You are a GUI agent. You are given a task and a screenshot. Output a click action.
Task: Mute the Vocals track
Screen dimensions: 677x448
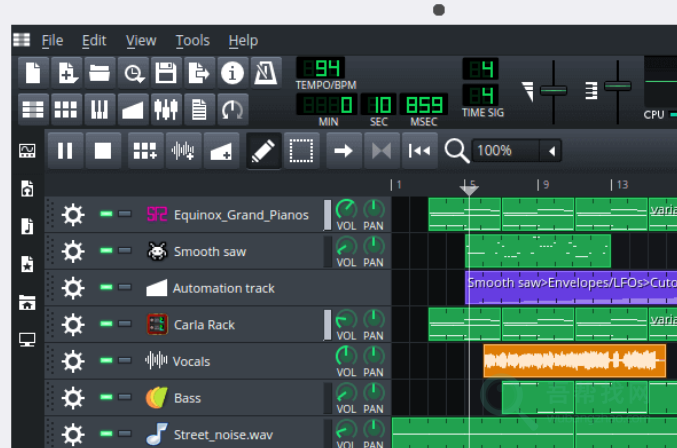pyautogui.click(x=106, y=361)
